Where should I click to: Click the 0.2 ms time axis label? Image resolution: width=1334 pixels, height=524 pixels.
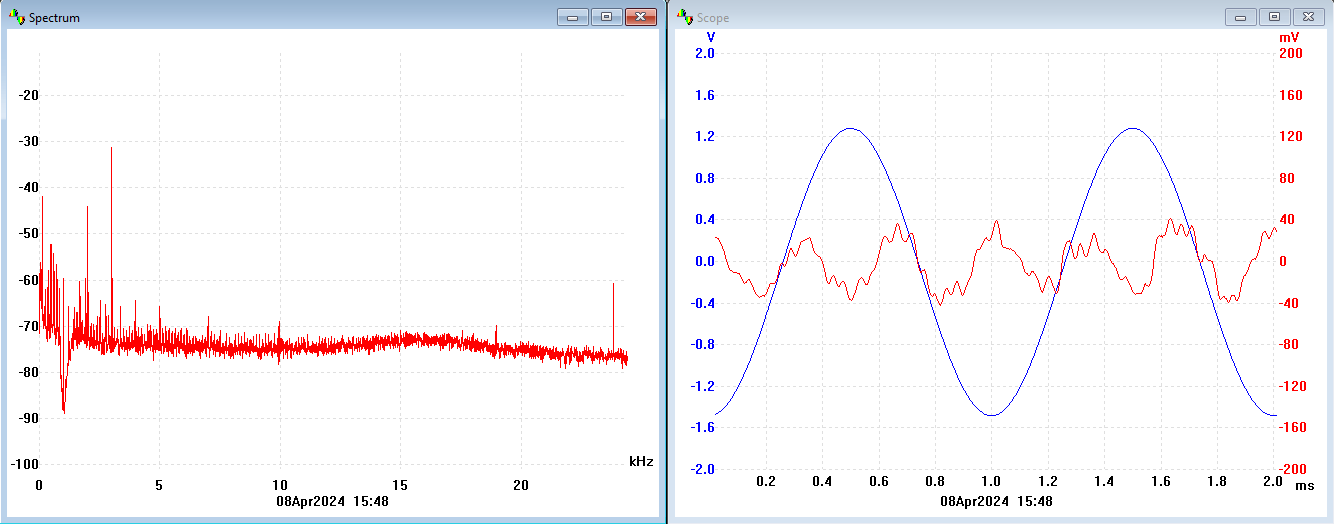tap(766, 482)
